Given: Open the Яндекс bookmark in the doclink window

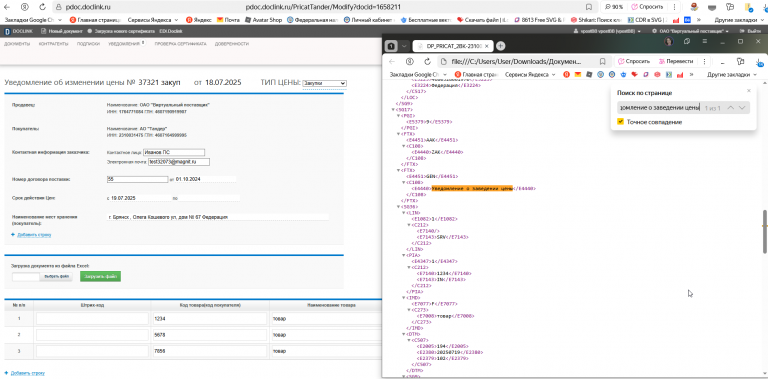Looking at the screenshot, I should coord(199,20).
